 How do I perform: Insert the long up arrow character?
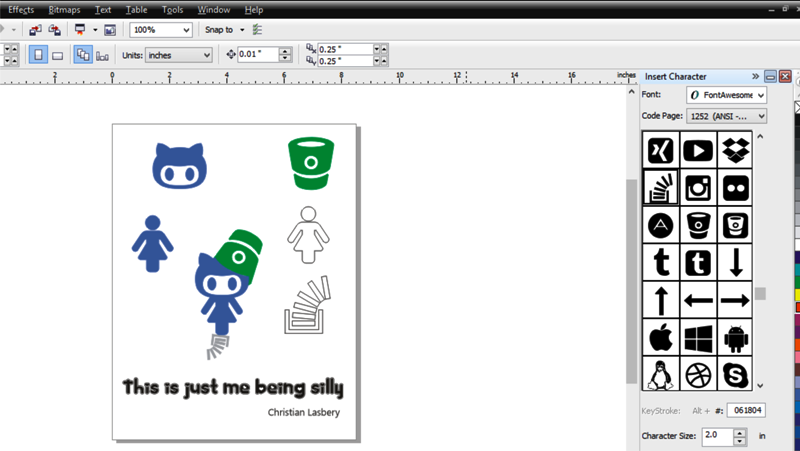pyautogui.click(x=661, y=300)
